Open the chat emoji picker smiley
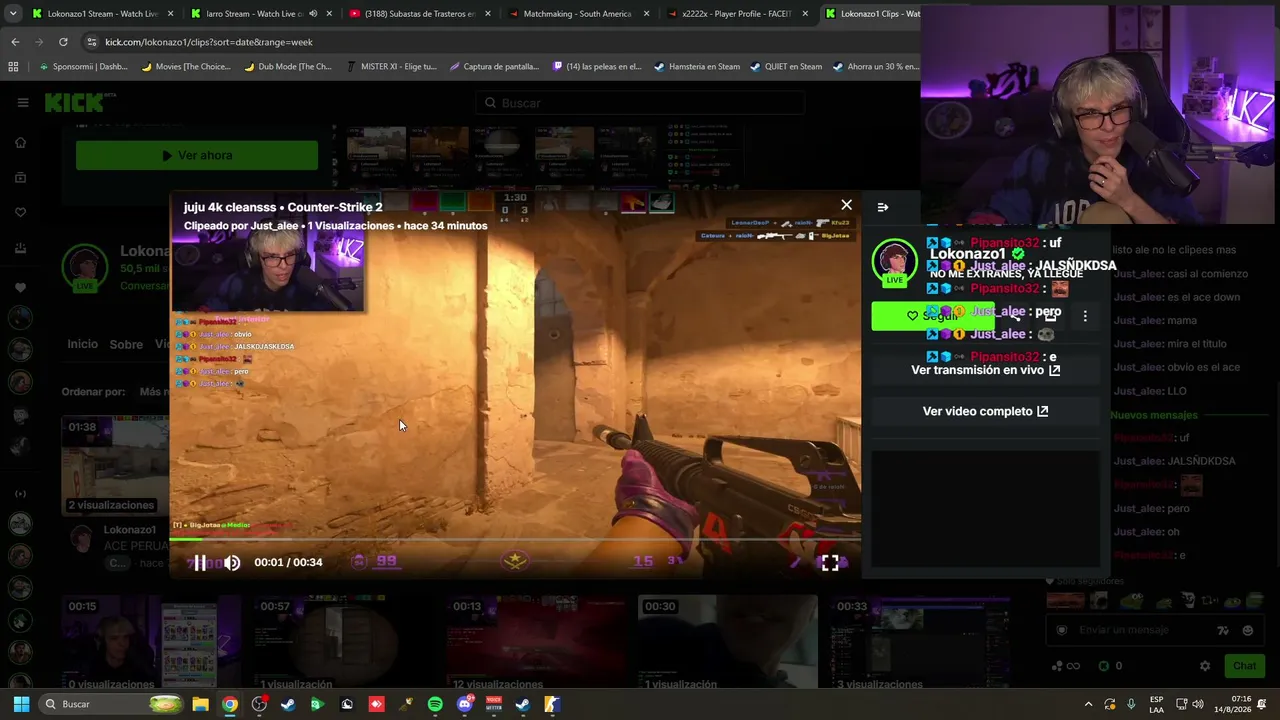Screen dimensions: 1280x720 point(1247,630)
